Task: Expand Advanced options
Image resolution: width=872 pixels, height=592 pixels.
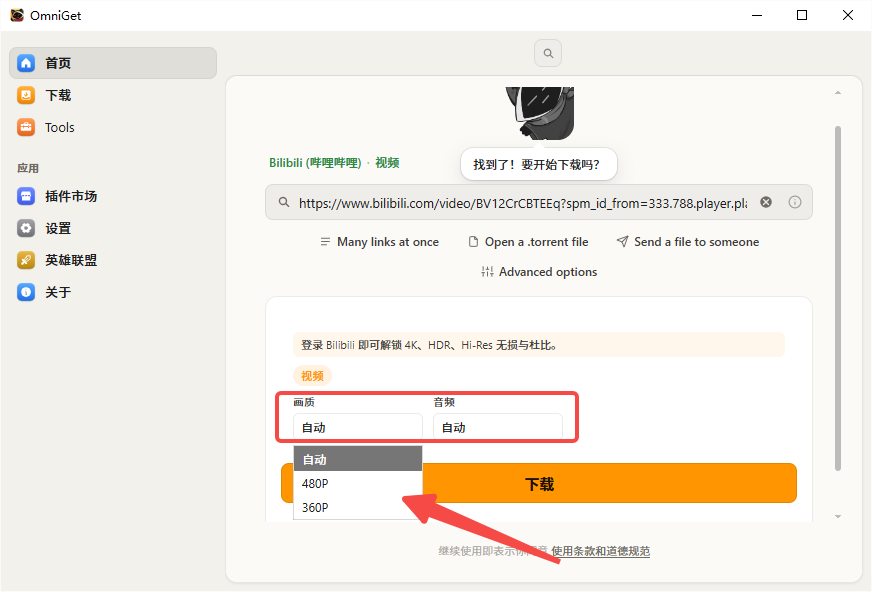Action: click(x=539, y=272)
